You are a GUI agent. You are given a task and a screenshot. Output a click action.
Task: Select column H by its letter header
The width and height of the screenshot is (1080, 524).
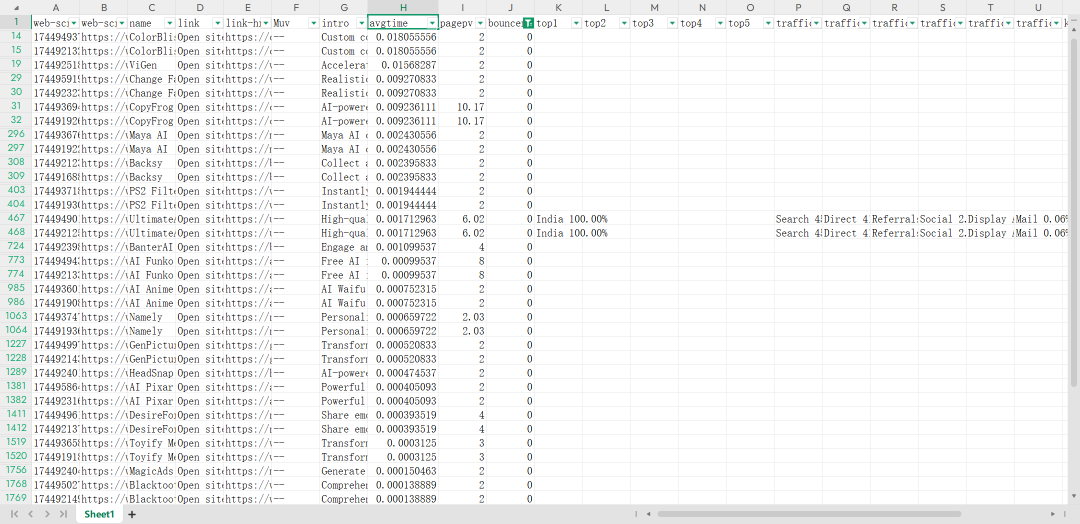(x=403, y=8)
